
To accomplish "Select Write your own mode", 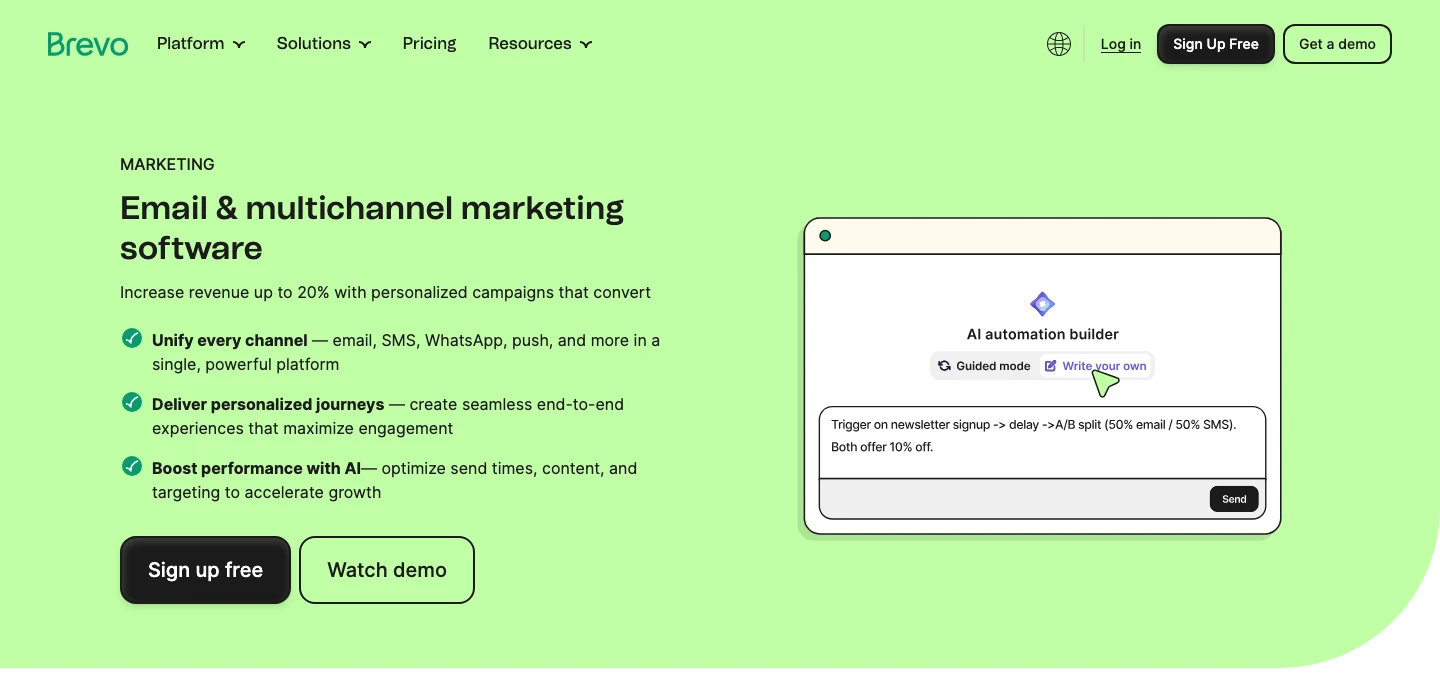I will (x=1095, y=366).
